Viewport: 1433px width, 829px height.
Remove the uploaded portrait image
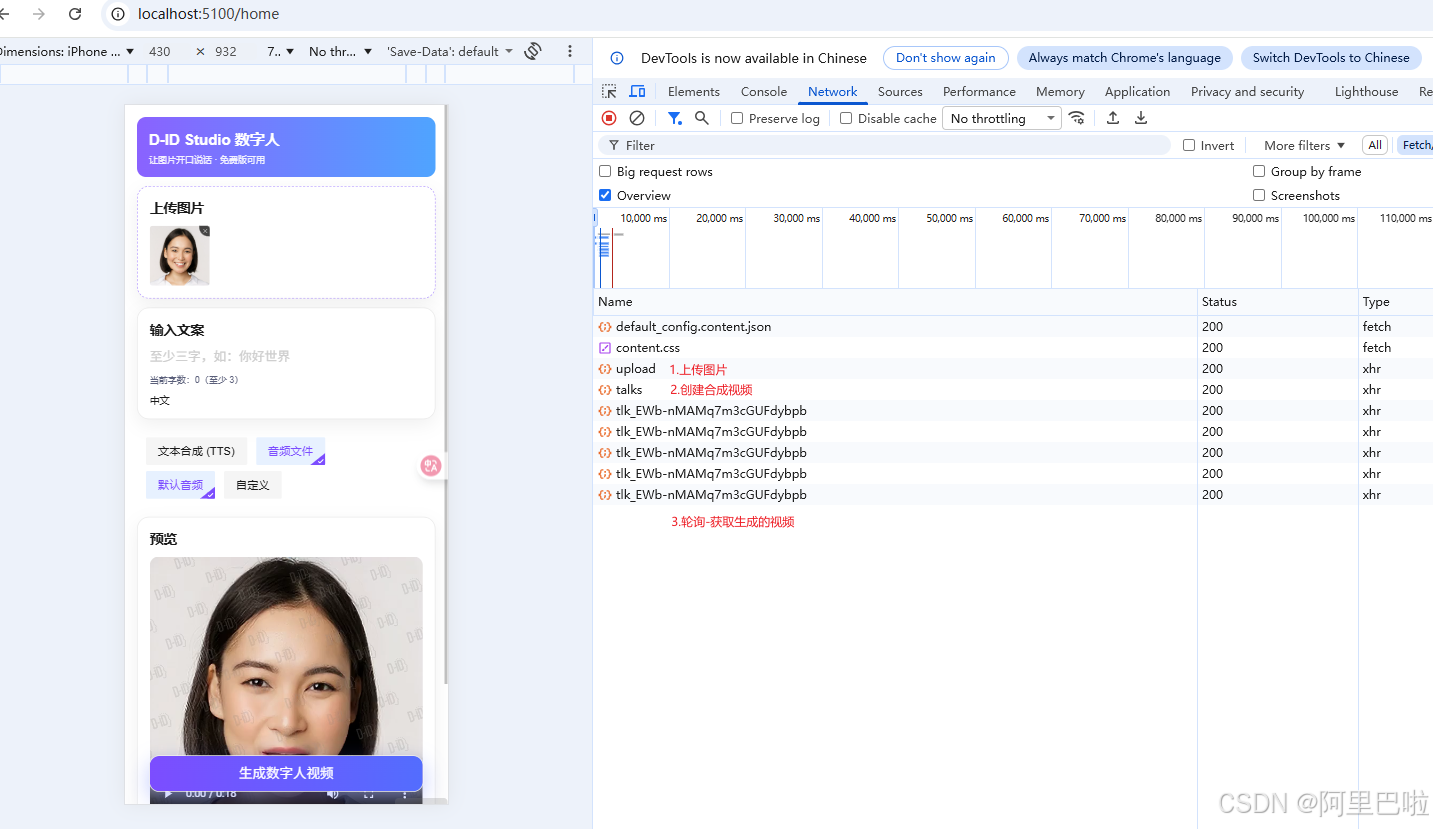(x=205, y=231)
